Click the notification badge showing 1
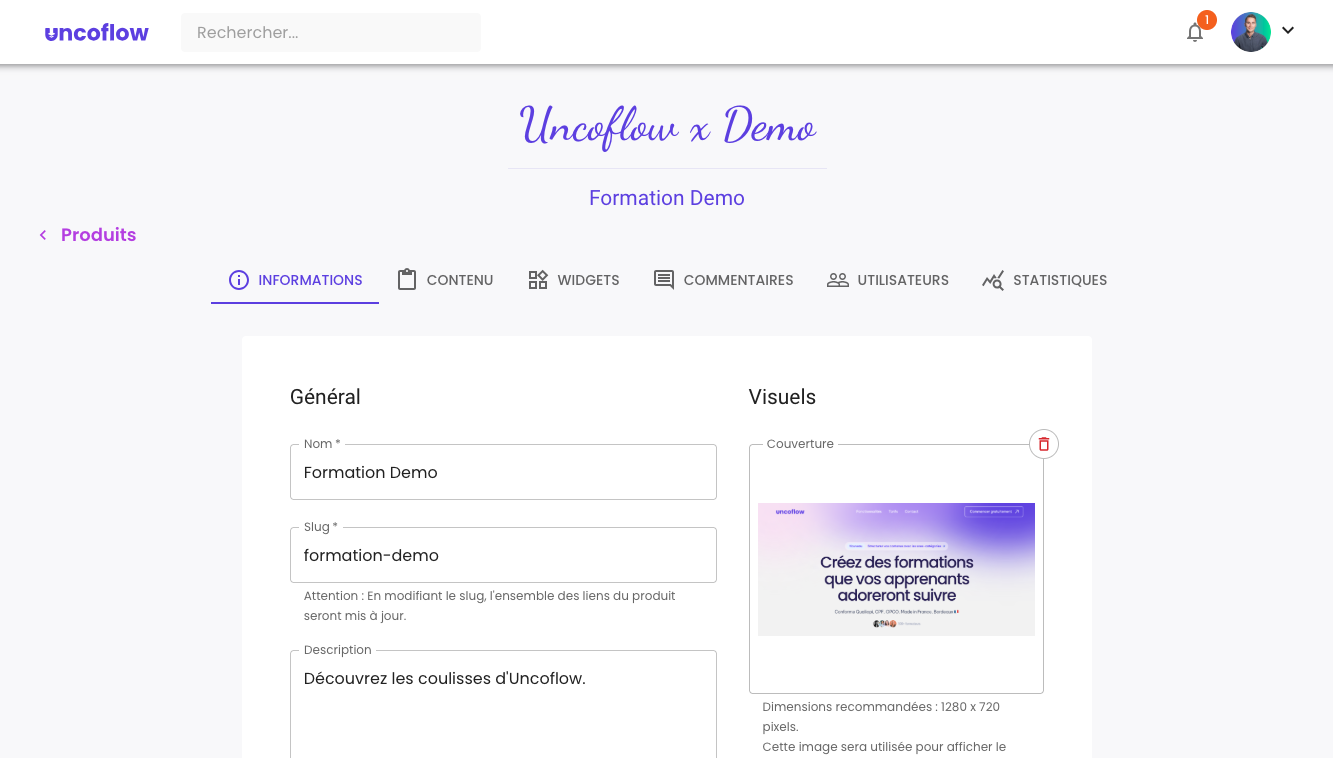Screen dimensions: 1333x758 pyautogui.click(x=1207, y=19)
